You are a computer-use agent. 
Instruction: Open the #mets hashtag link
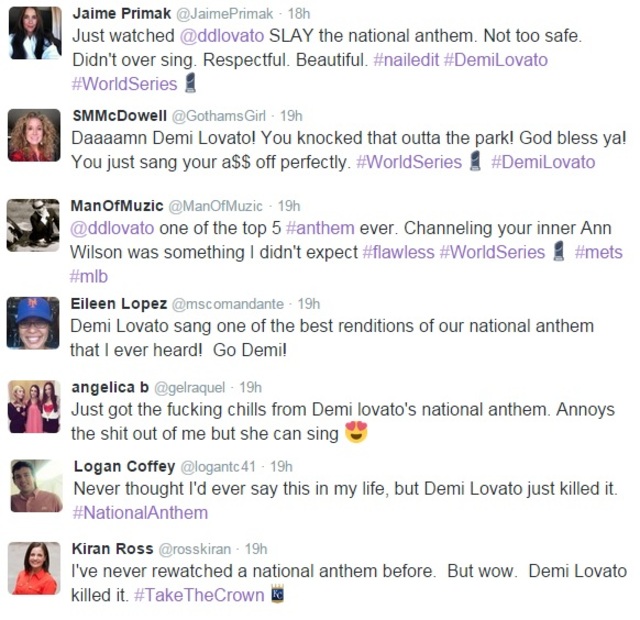click(x=599, y=252)
